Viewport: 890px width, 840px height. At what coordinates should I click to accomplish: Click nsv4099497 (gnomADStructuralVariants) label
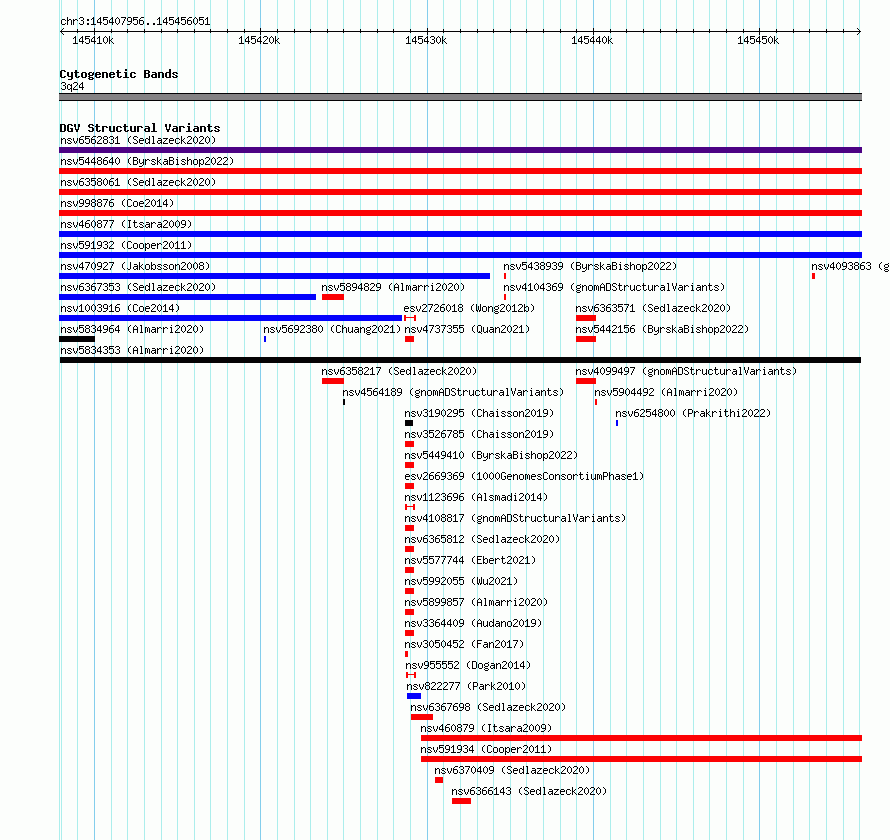(686, 371)
